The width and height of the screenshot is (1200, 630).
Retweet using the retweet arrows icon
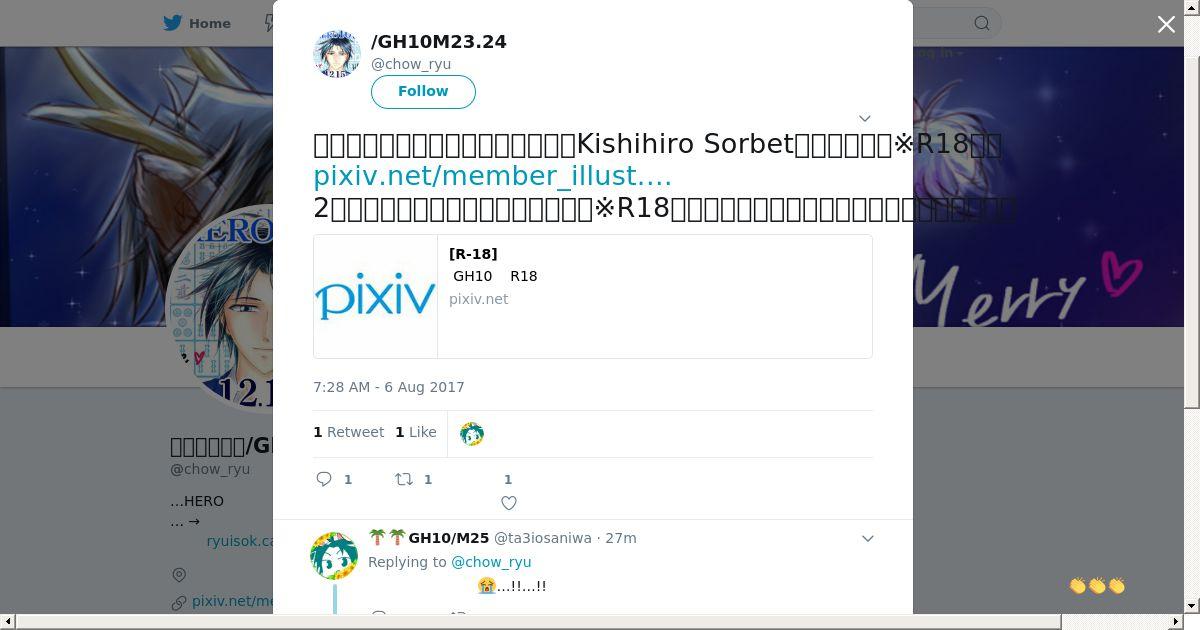coord(404,479)
